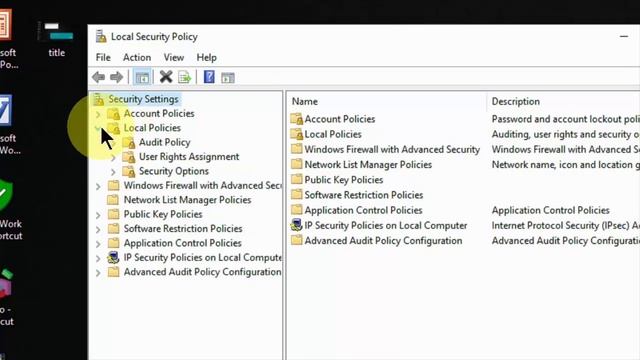Expand Software Restriction Policies node
Viewport: 640px width, 360px height.
[98, 229]
